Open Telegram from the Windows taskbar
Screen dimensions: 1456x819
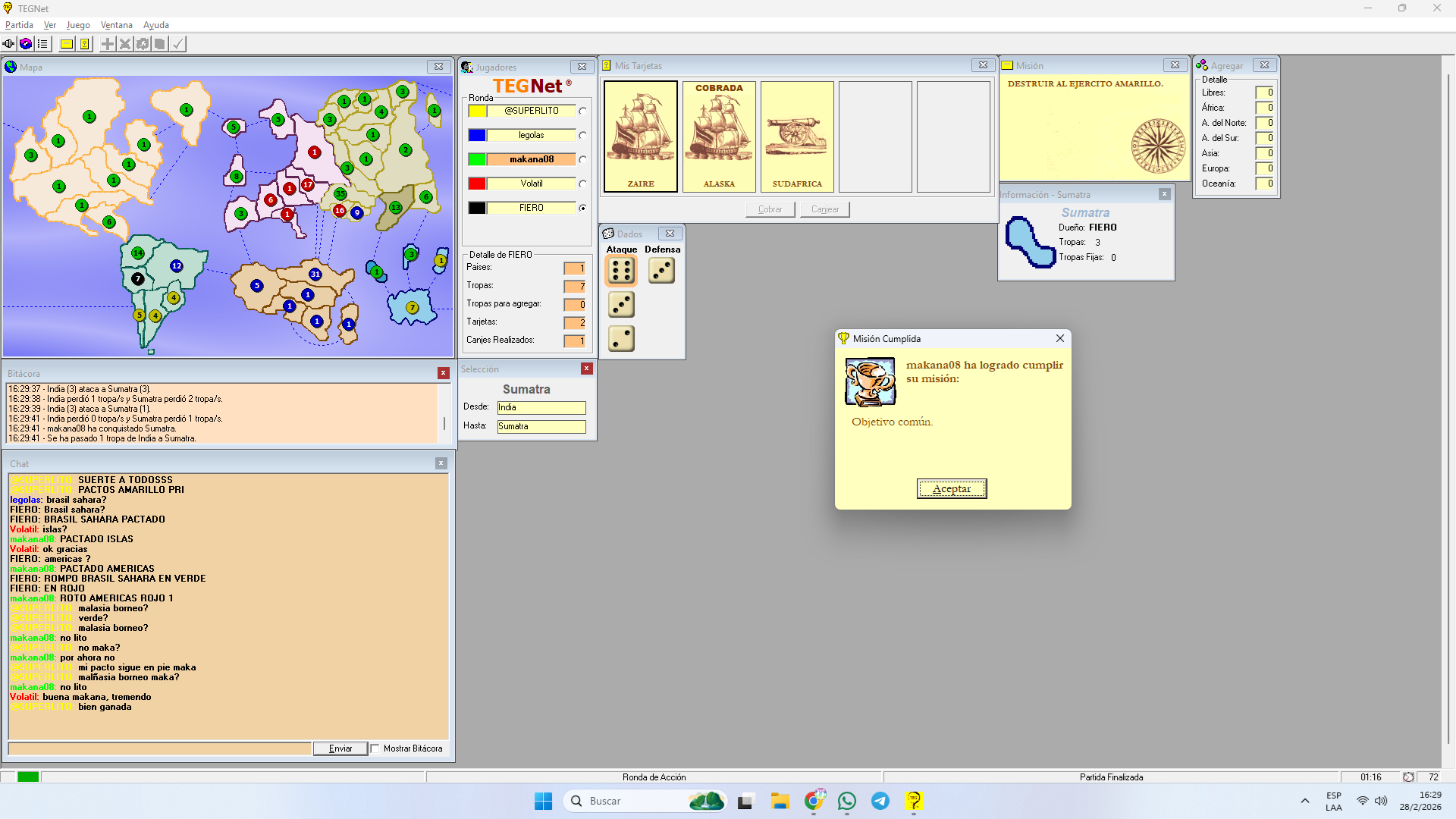[x=880, y=801]
